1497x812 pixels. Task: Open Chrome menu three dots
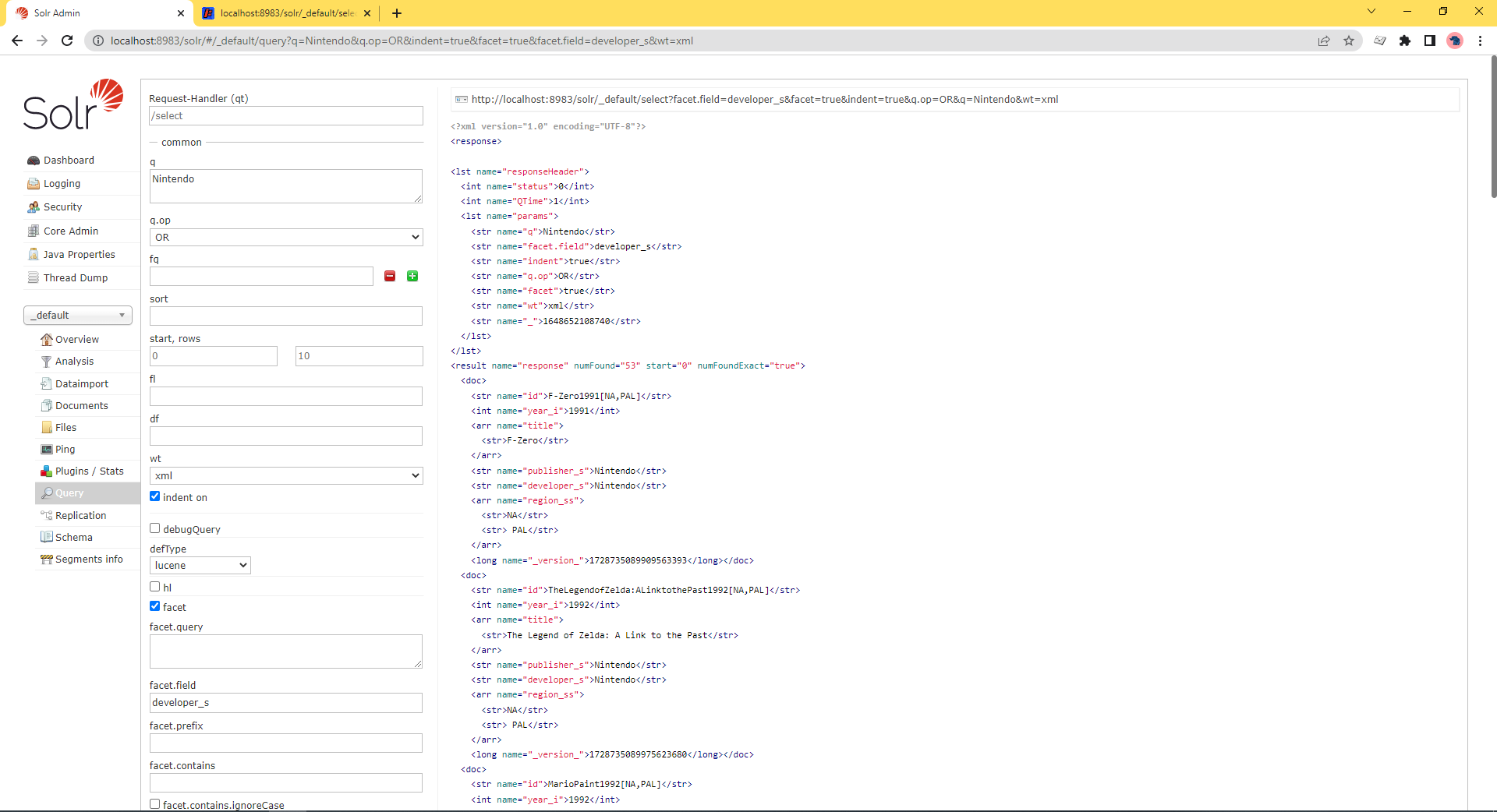1480,41
